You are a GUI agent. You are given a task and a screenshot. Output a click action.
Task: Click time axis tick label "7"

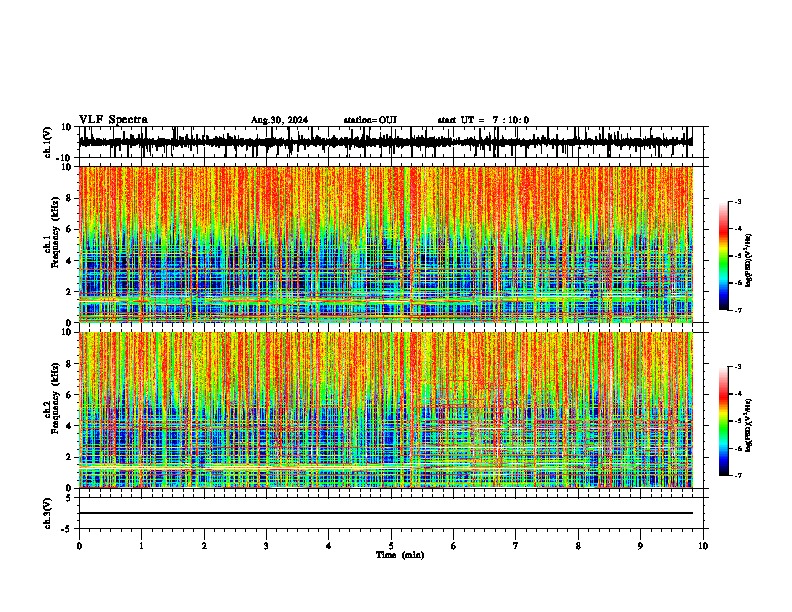tap(516, 545)
